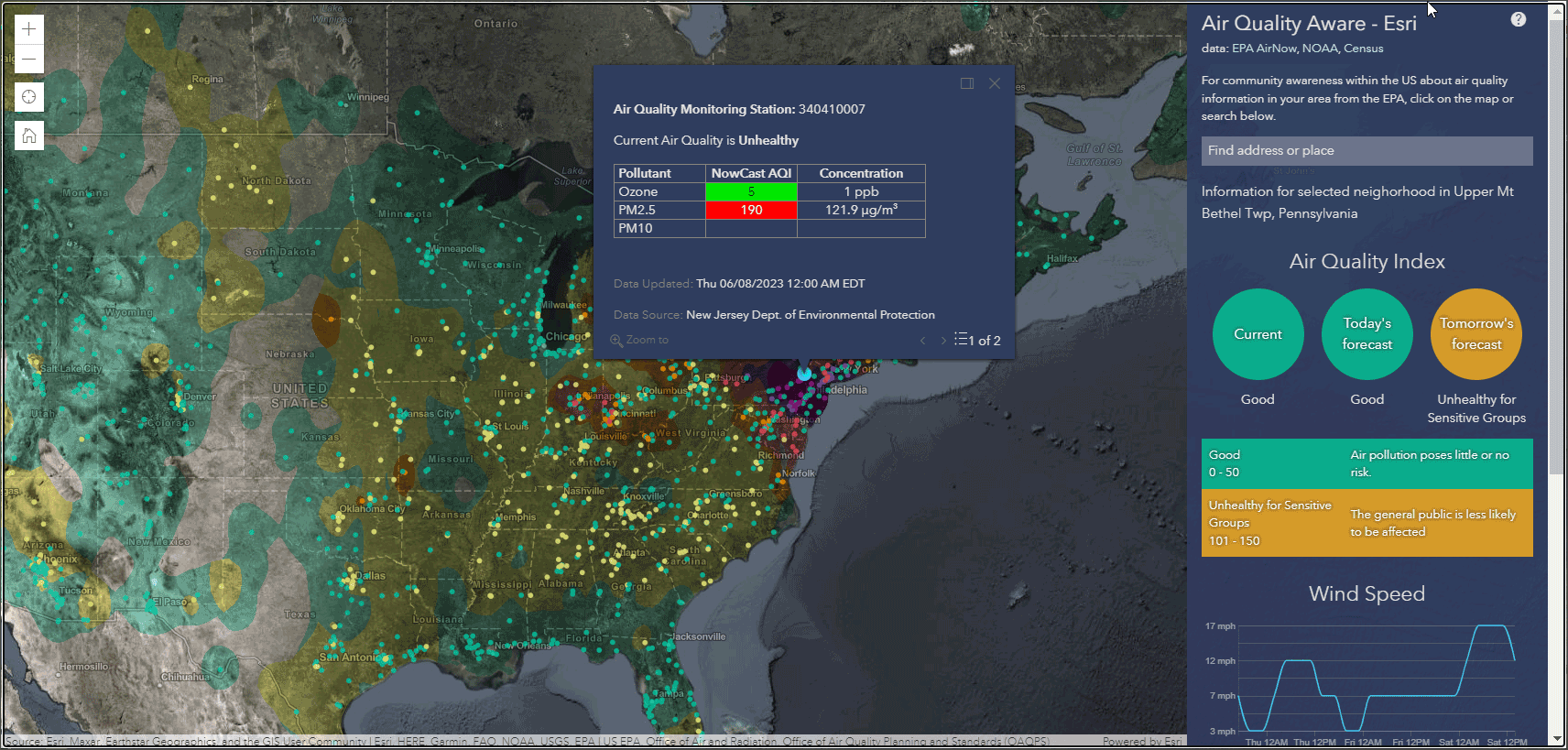Screen dimensions: 1568x750
Task: Select the Today's forecast circle
Action: [x=1367, y=334]
